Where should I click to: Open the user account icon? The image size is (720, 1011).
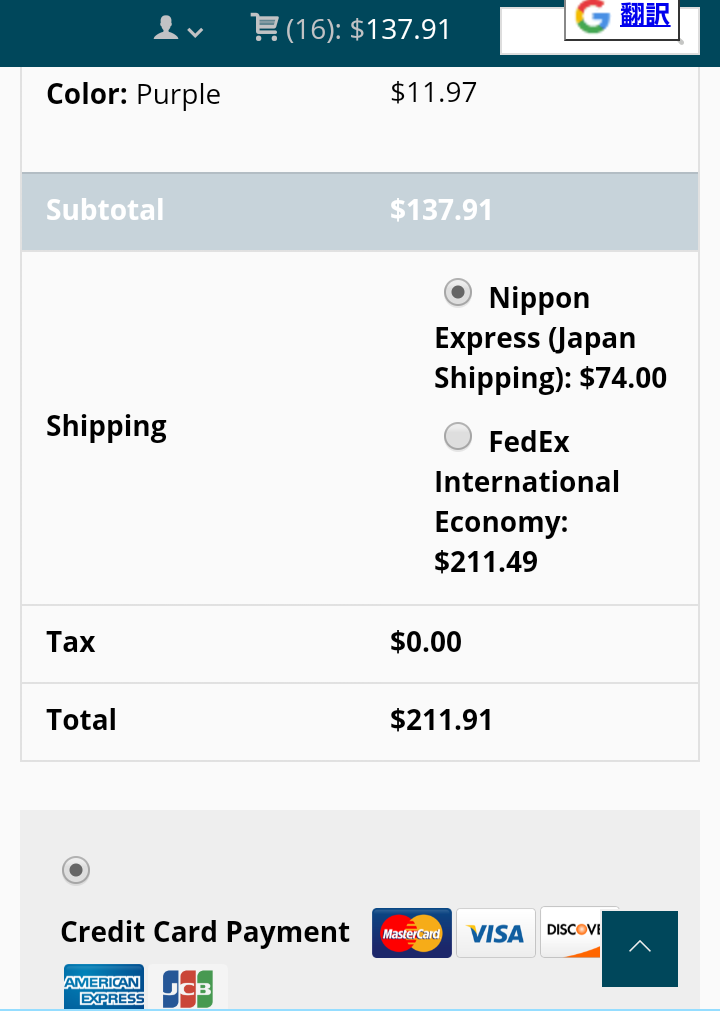pos(166,28)
